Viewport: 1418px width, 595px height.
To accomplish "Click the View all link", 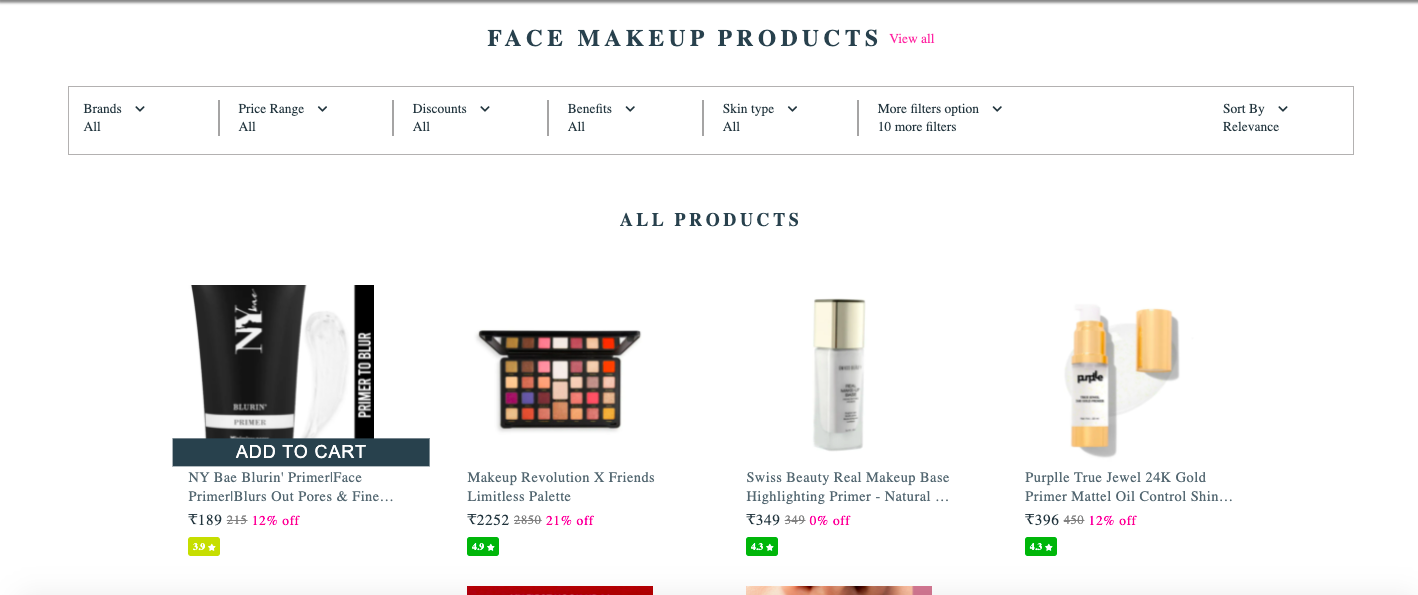I will [912, 39].
